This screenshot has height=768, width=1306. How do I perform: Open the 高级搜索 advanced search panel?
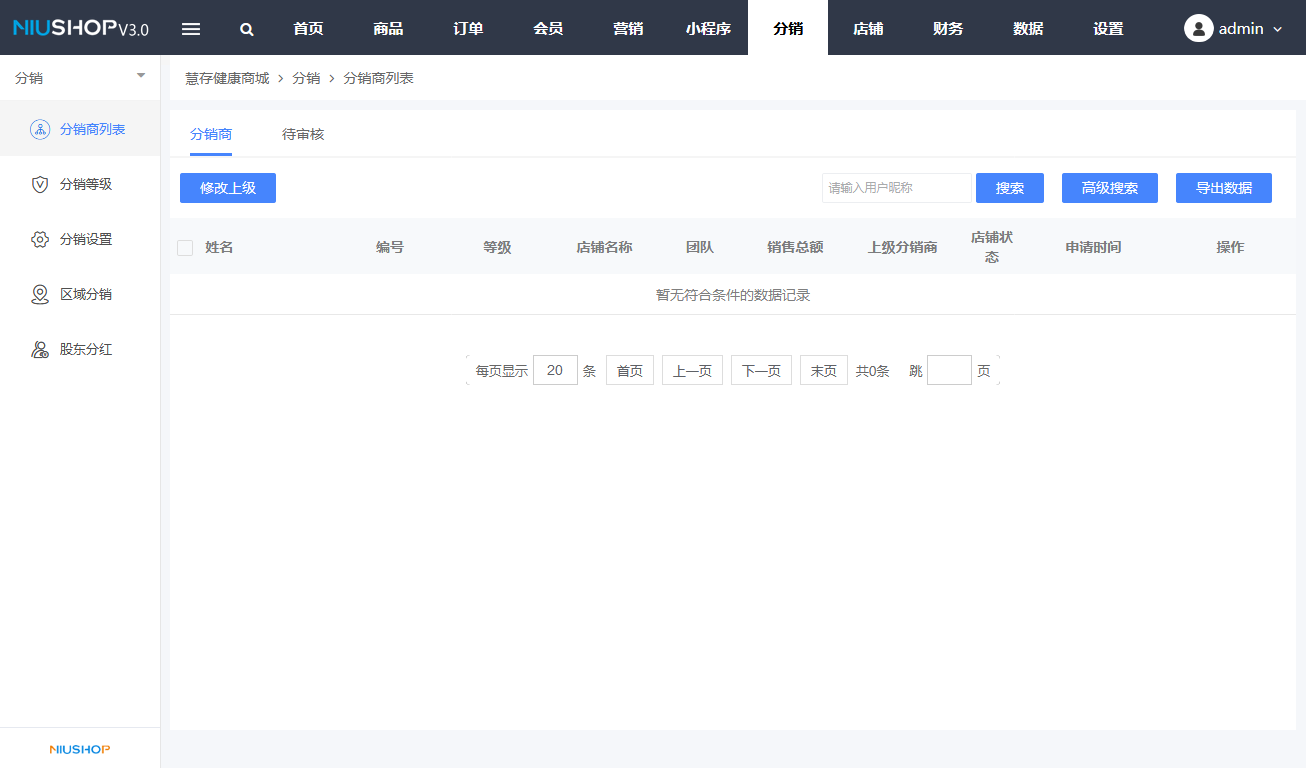click(x=1109, y=188)
